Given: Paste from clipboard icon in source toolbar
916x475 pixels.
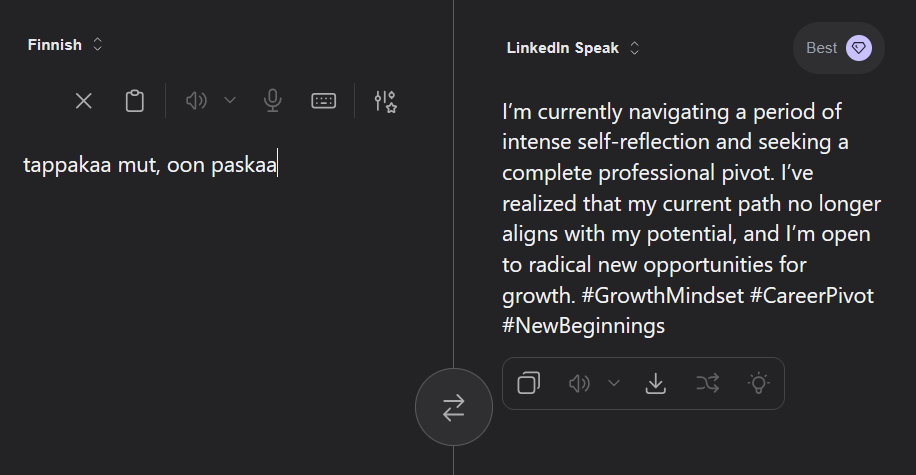Looking at the screenshot, I should click(134, 101).
